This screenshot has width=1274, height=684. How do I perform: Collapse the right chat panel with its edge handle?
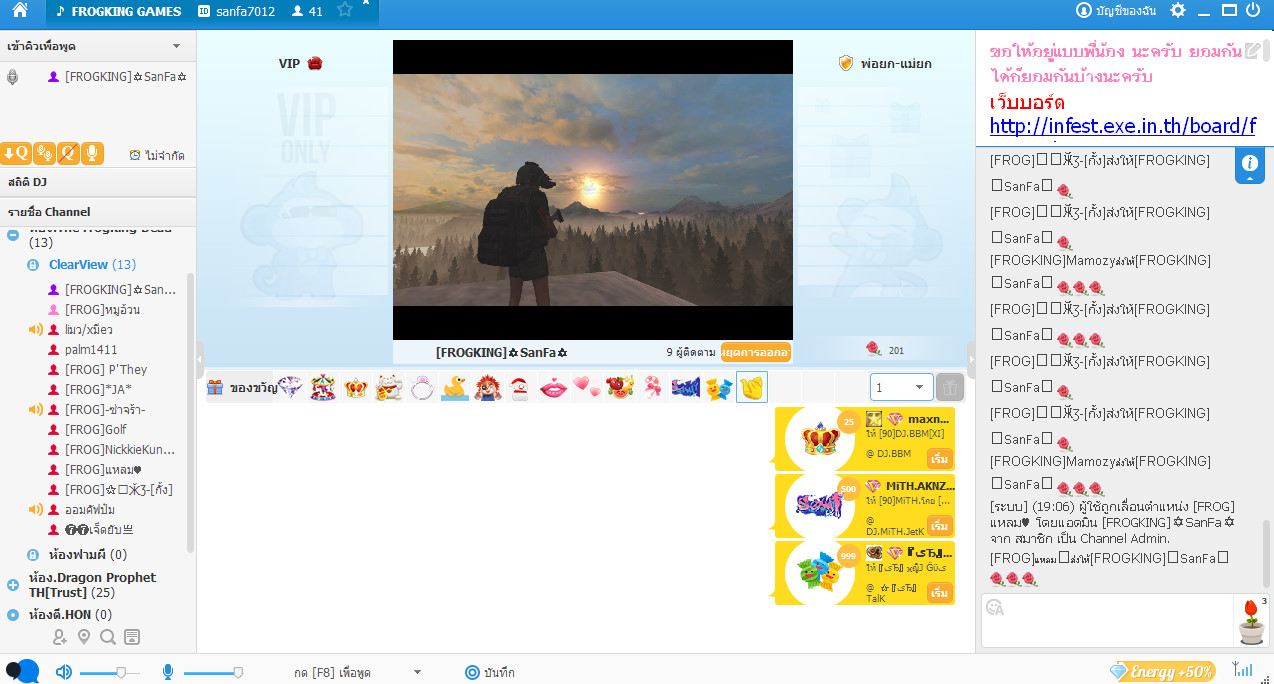[971, 359]
